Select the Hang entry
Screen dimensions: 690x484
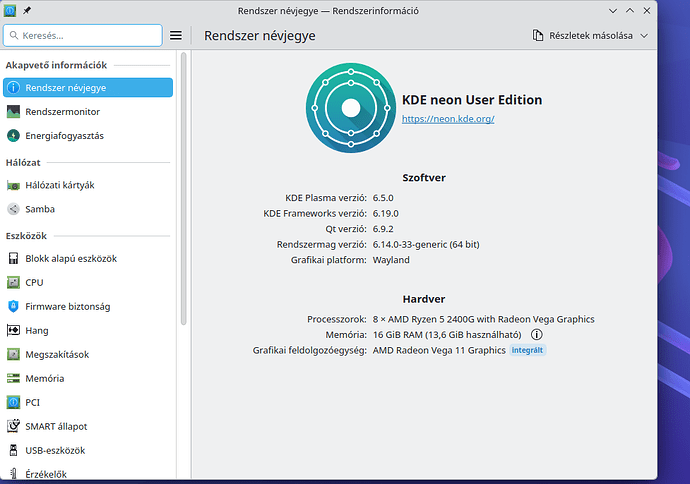pyautogui.click(x=88, y=330)
